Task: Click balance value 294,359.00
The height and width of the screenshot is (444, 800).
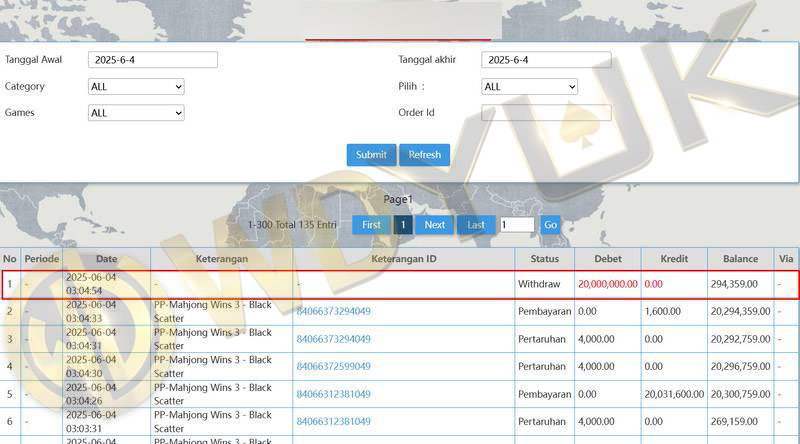Action: click(734, 284)
